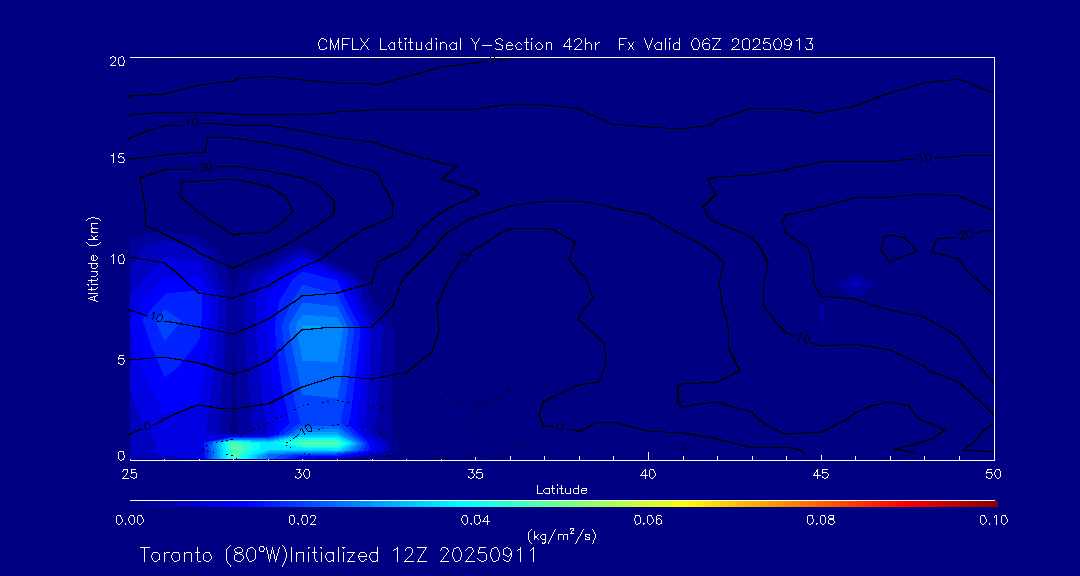The height and width of the screenshot is (576, 1080).
Task: Select the altitude axis tick label 5
Action: pos(121,359)
